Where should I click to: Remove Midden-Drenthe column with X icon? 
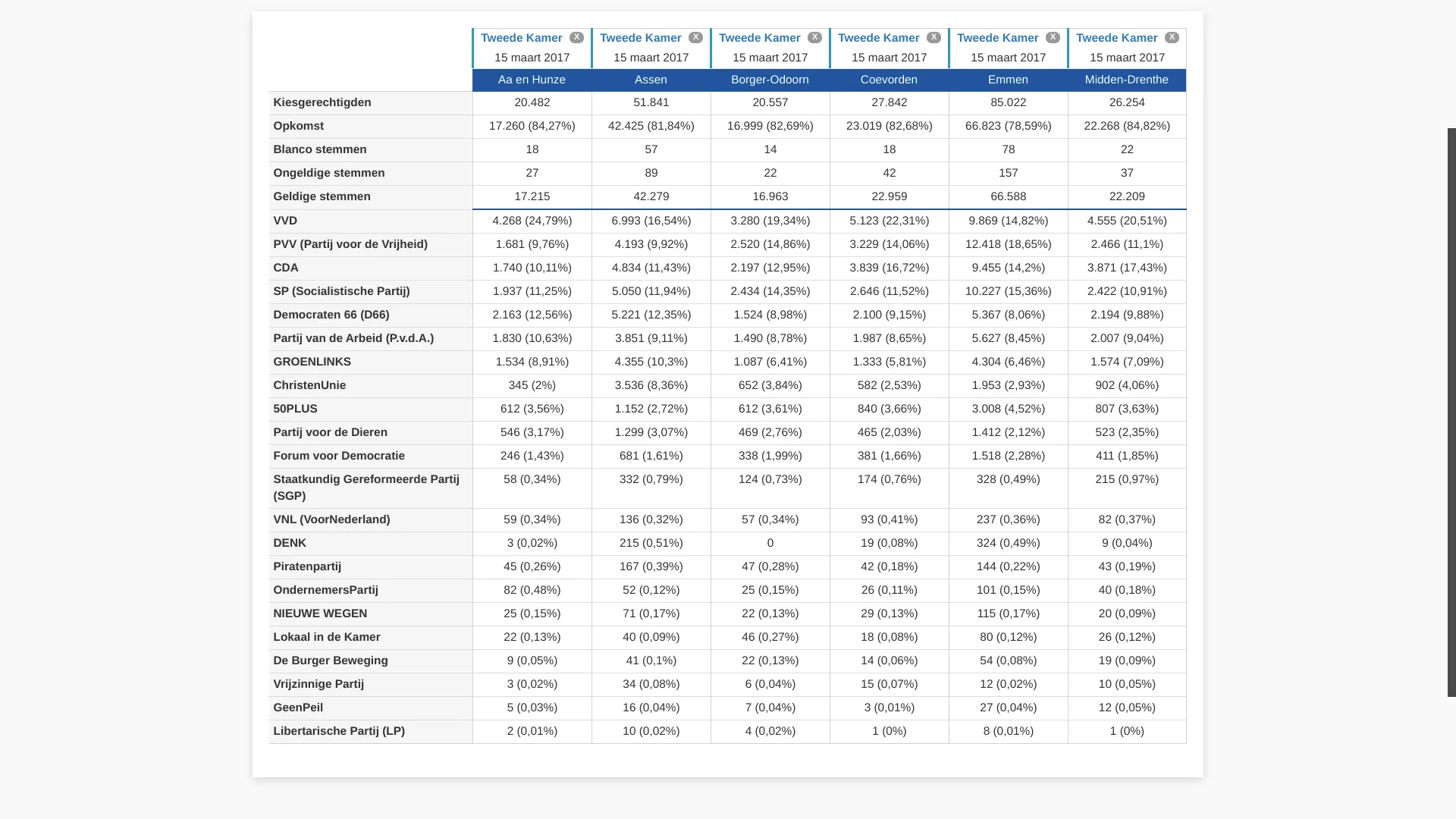click(1172, 38)
